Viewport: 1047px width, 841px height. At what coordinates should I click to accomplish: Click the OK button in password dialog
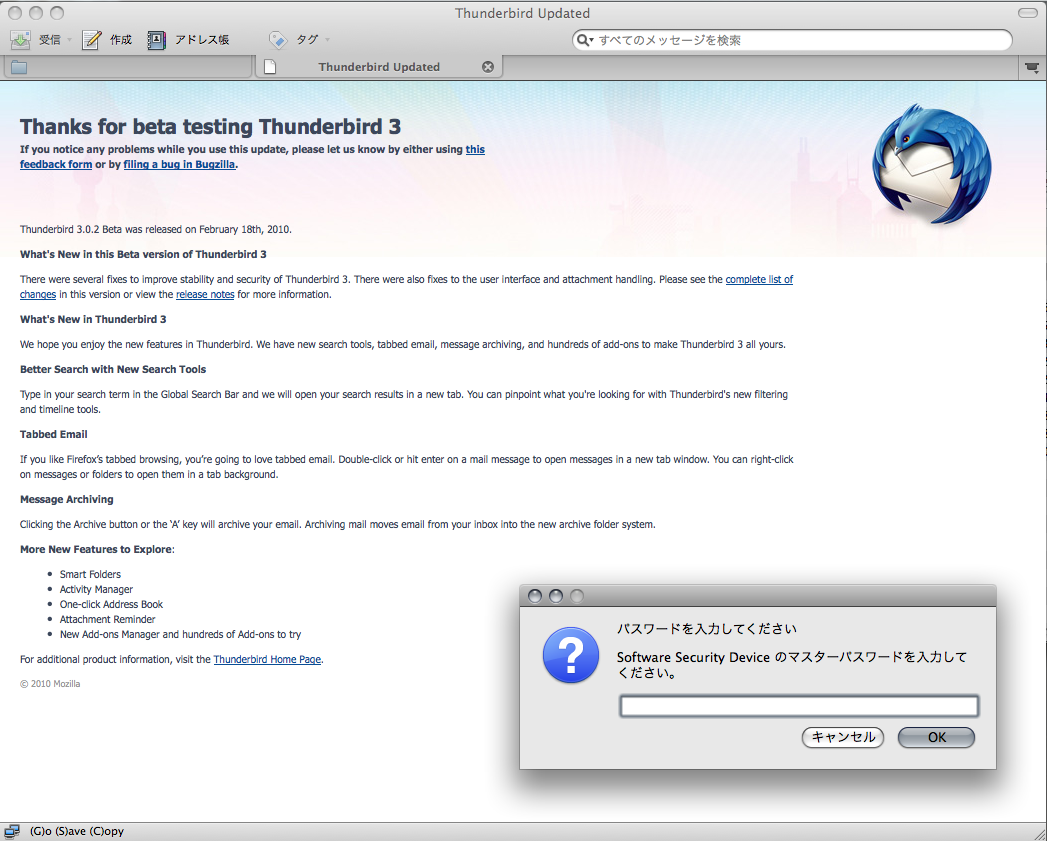pyautogui.click(x=936, y=737)
